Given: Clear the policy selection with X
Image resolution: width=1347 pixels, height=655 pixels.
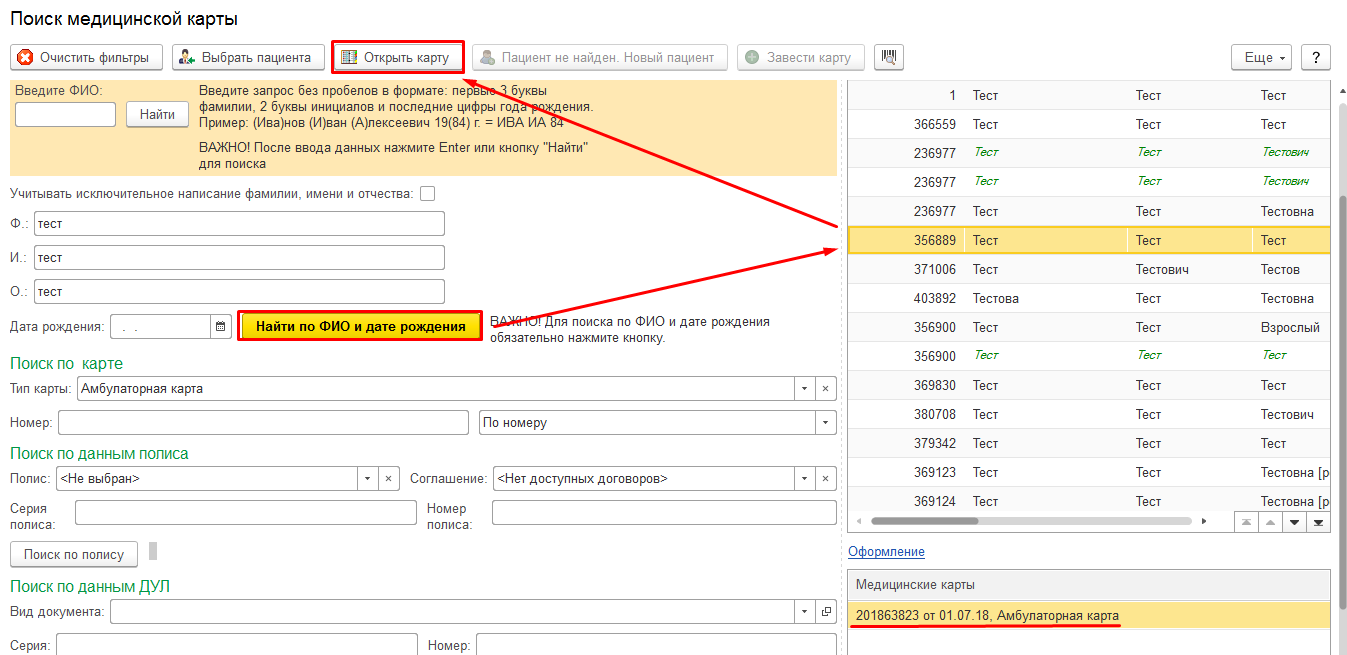Looking at the screenshot, I should tap(389, 479).
